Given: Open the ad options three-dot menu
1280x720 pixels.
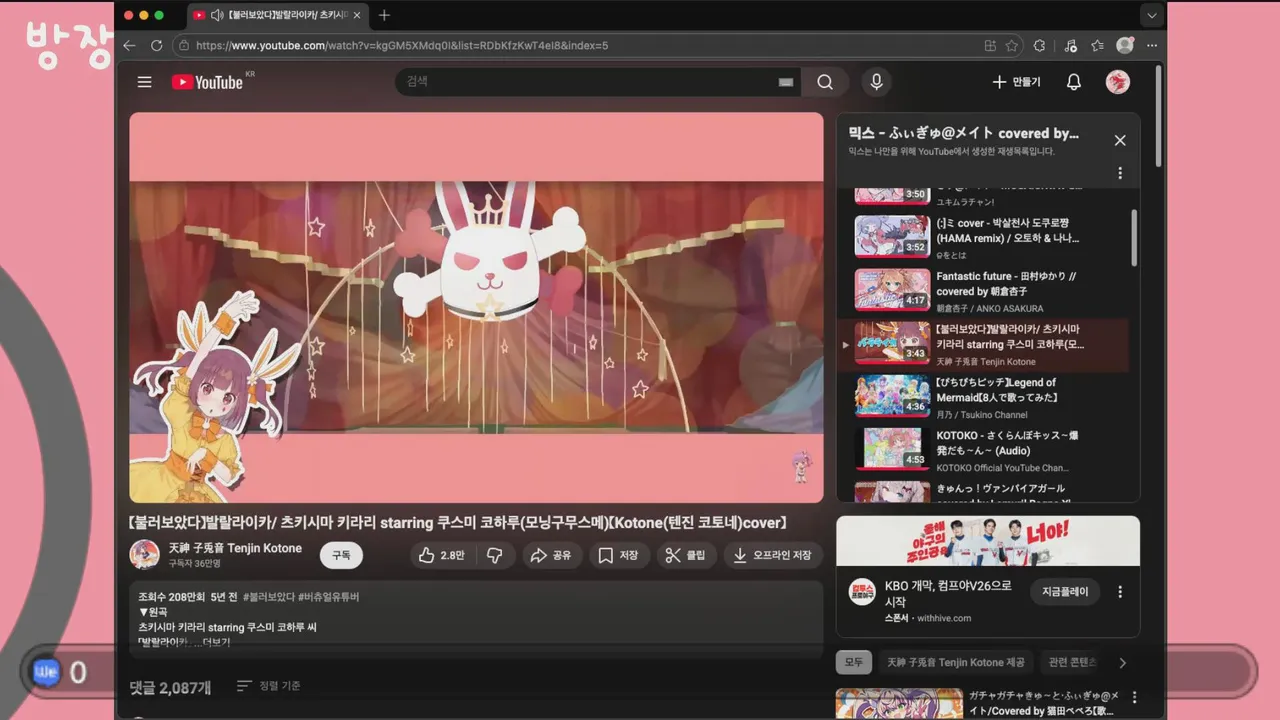Looking at the screenshot, I should [1120, 591].
